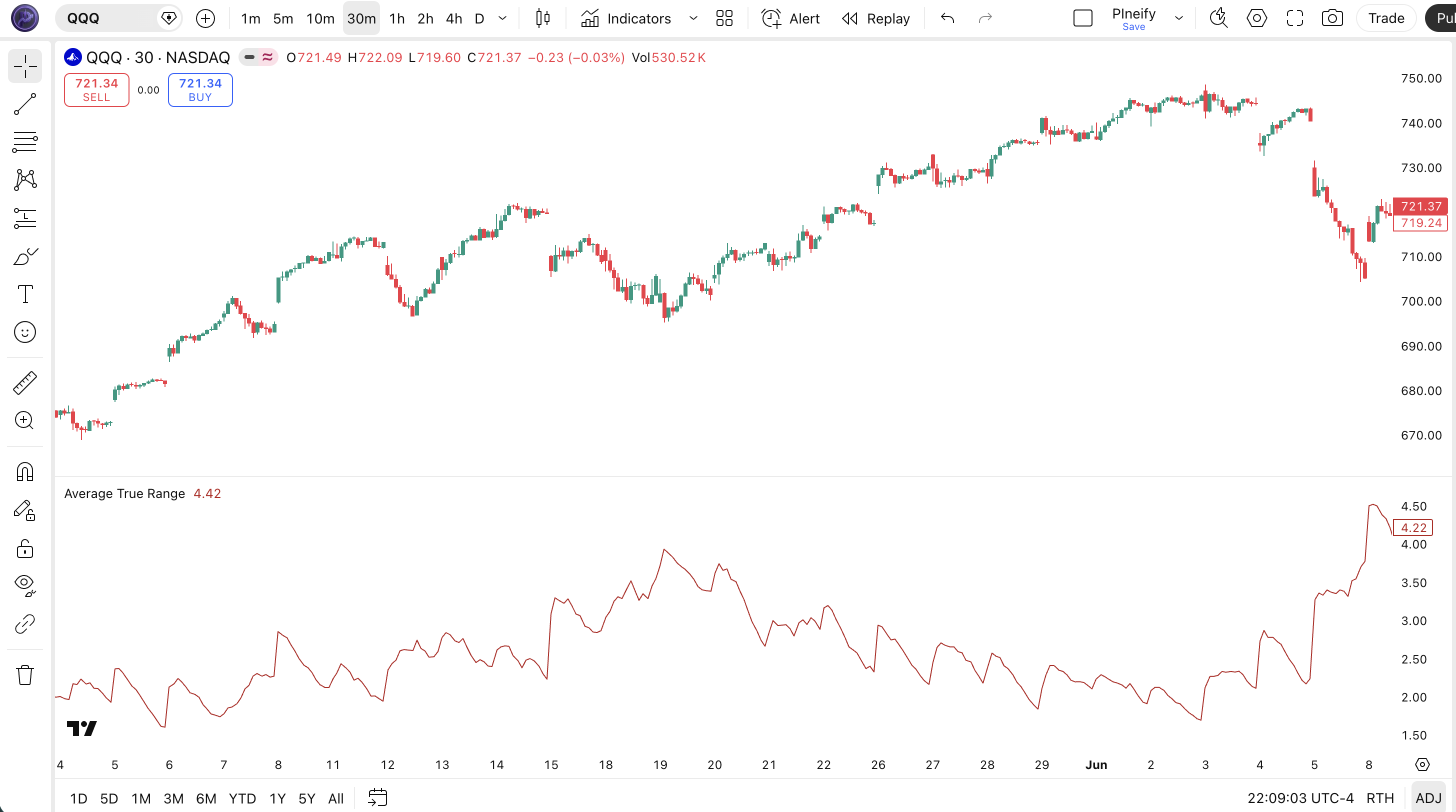This screenshot has width=1456, height=812.
Task: Click the 4.22 ATR value label
Action: click(1412, 527)
